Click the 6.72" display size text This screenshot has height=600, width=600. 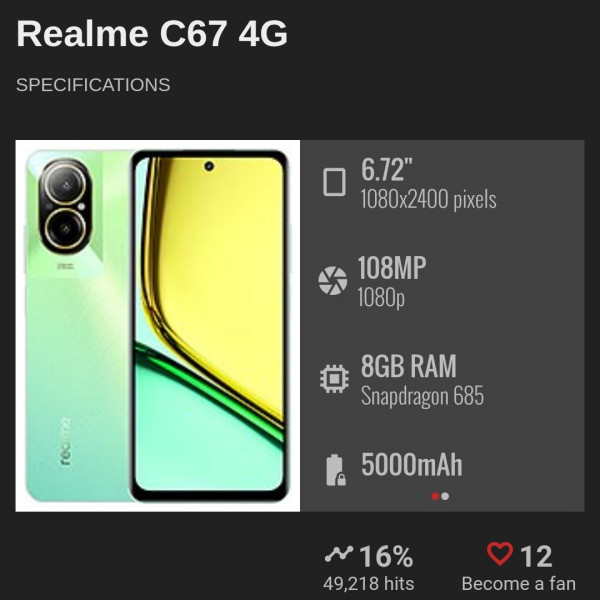pos(386,170)
